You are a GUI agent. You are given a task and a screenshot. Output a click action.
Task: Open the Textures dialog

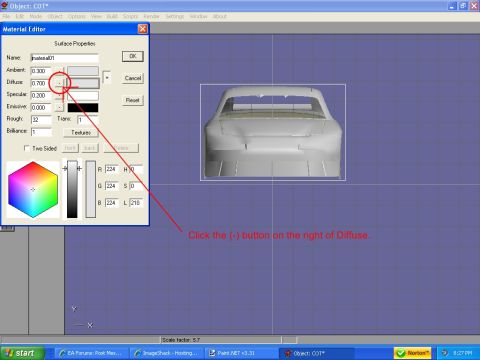pyautogui.click(x=81, y=132)
